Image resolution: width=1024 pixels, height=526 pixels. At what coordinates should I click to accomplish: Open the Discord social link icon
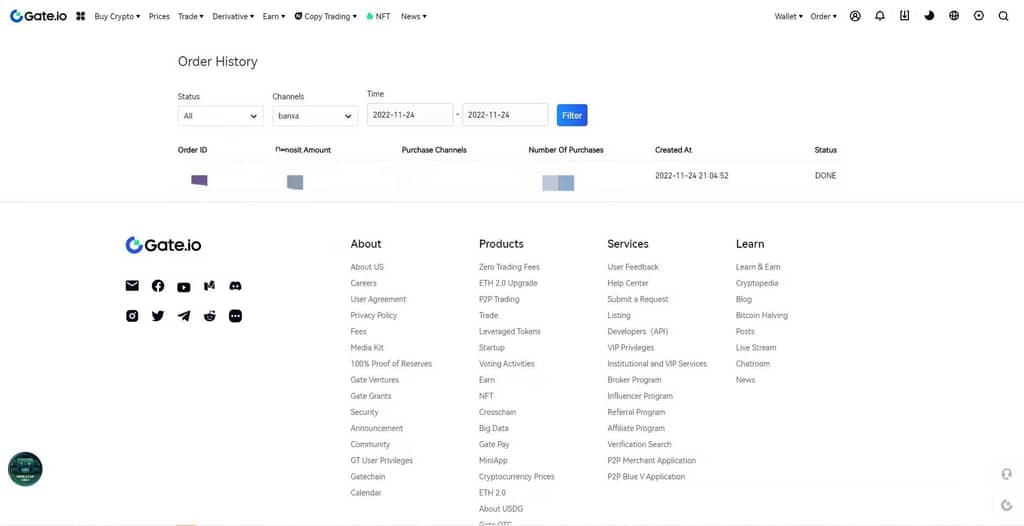click(x=235, y=286)
